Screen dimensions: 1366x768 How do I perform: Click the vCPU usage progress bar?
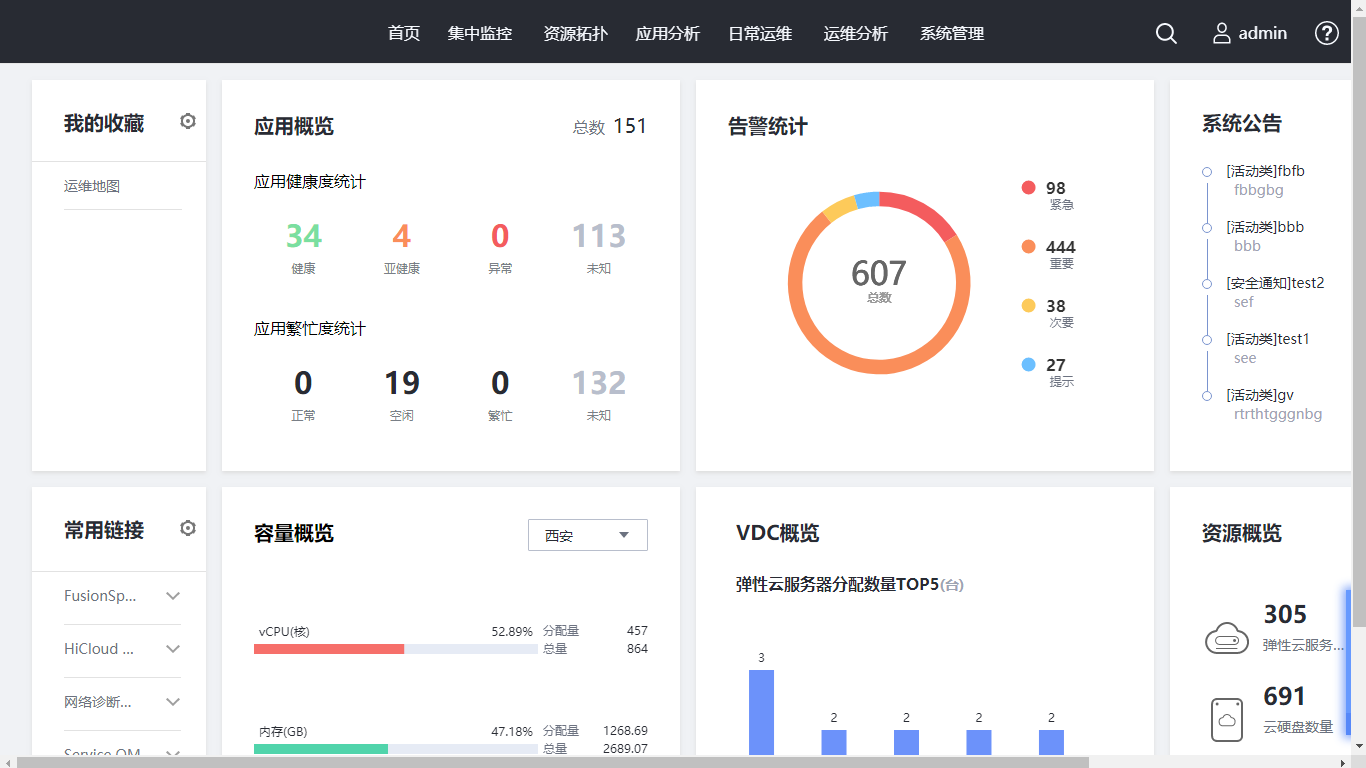[x=395, y=649]
